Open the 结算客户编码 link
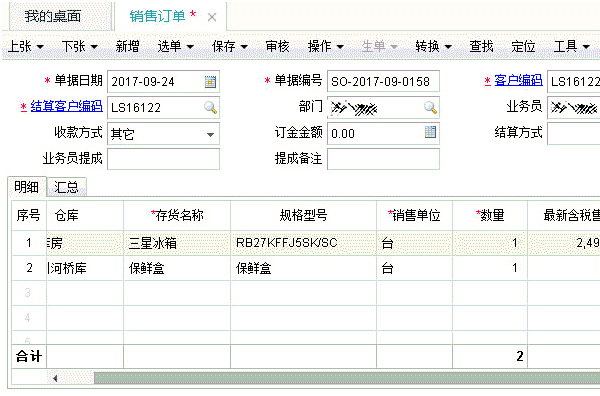Image resolution: width=600 pixels, height=396 pixels. 66,106
